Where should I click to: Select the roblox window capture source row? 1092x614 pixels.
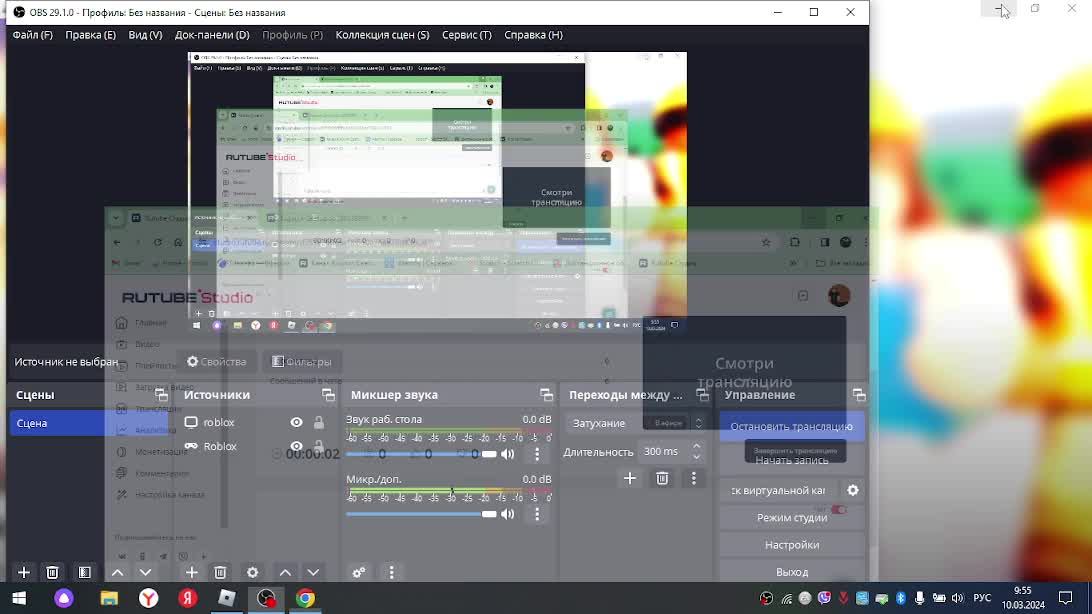pyautogui.click(x=254, y=422)
